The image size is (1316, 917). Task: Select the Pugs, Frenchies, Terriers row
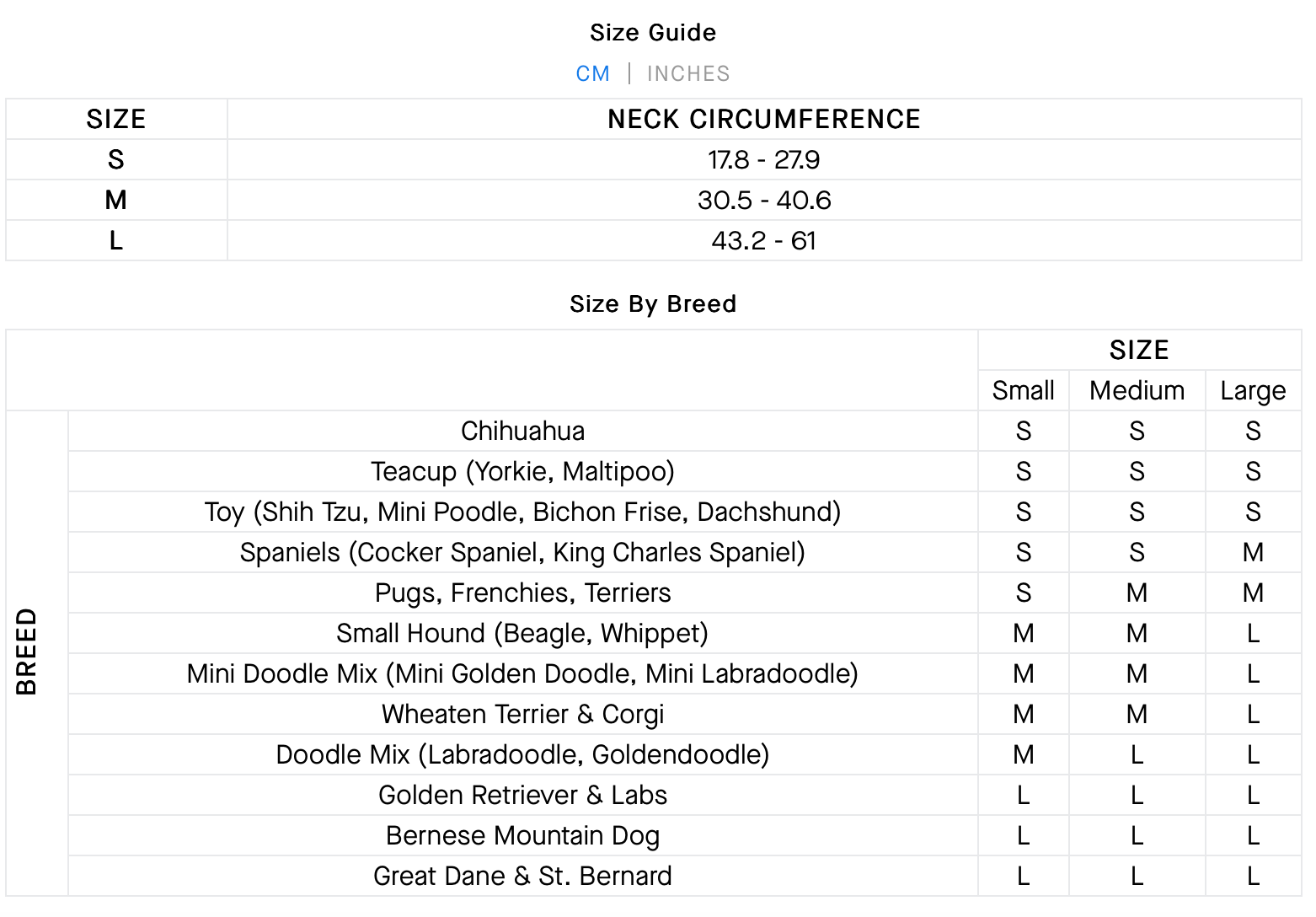522,593
